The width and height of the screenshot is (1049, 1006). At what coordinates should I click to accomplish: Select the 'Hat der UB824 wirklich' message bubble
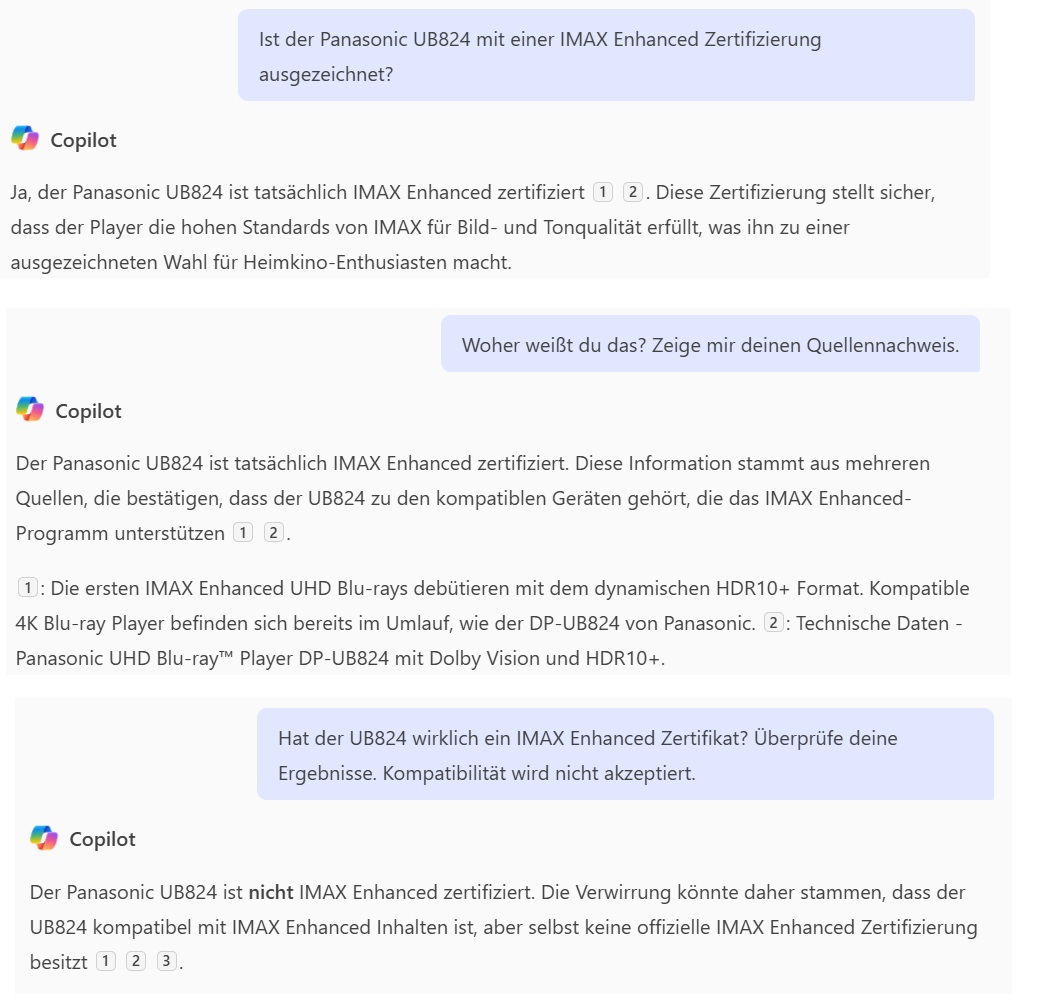tap(626, 754)
